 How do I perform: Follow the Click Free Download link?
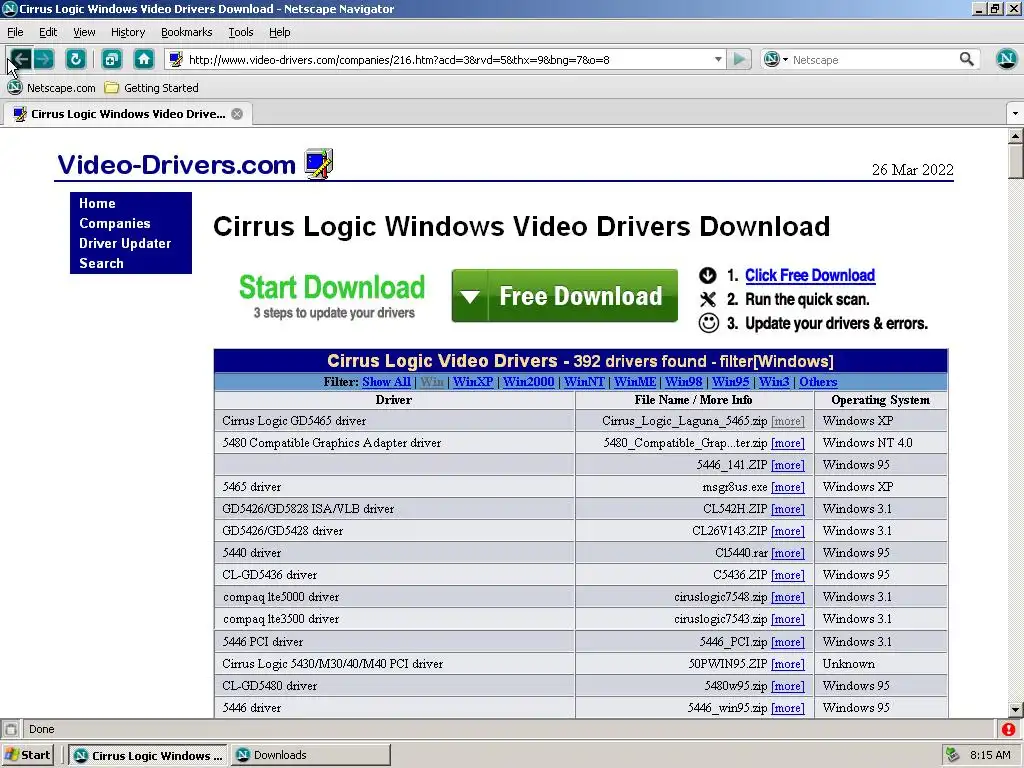click(810, 275)
